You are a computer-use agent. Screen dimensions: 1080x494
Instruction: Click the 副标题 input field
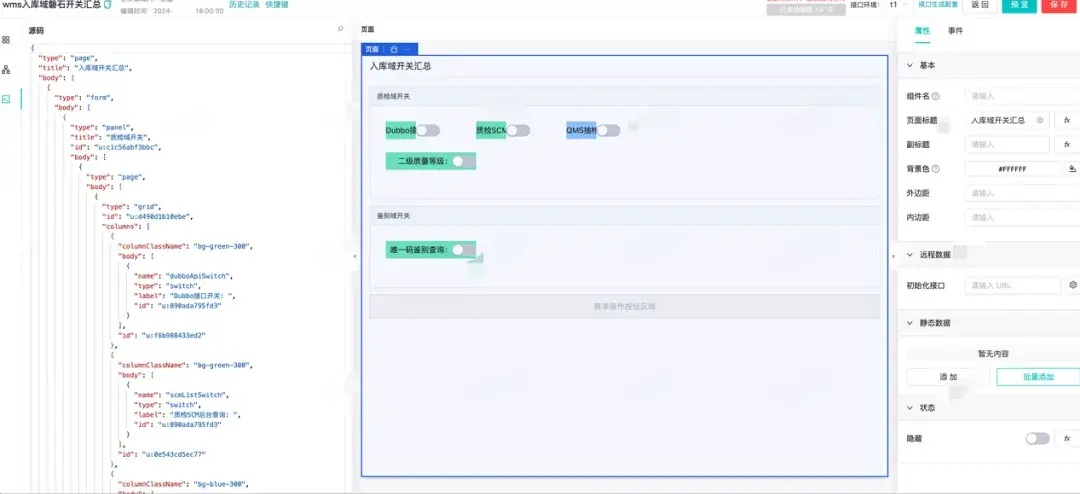1007,145
